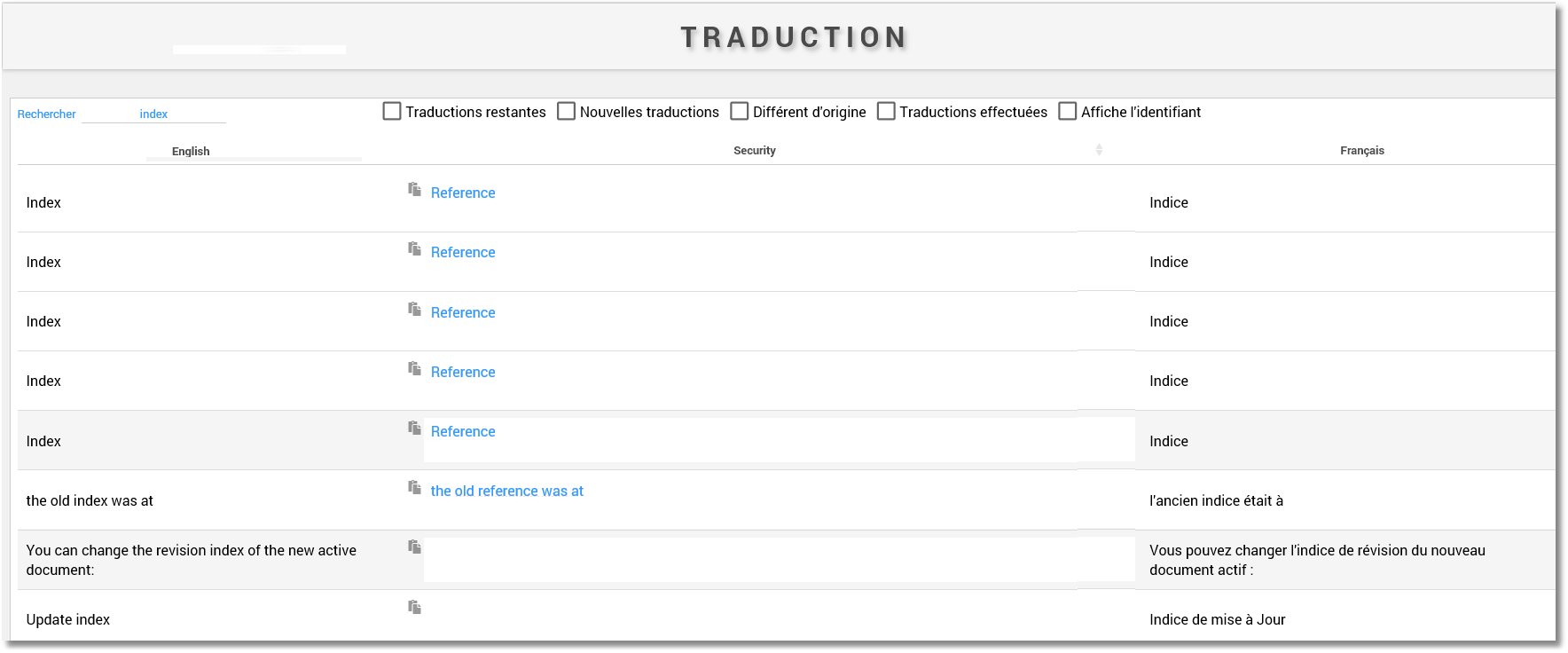Toggle the 'Différent d'origine' checkbox
Viewport: 1568px width, 653px height.
coord(740,111)
